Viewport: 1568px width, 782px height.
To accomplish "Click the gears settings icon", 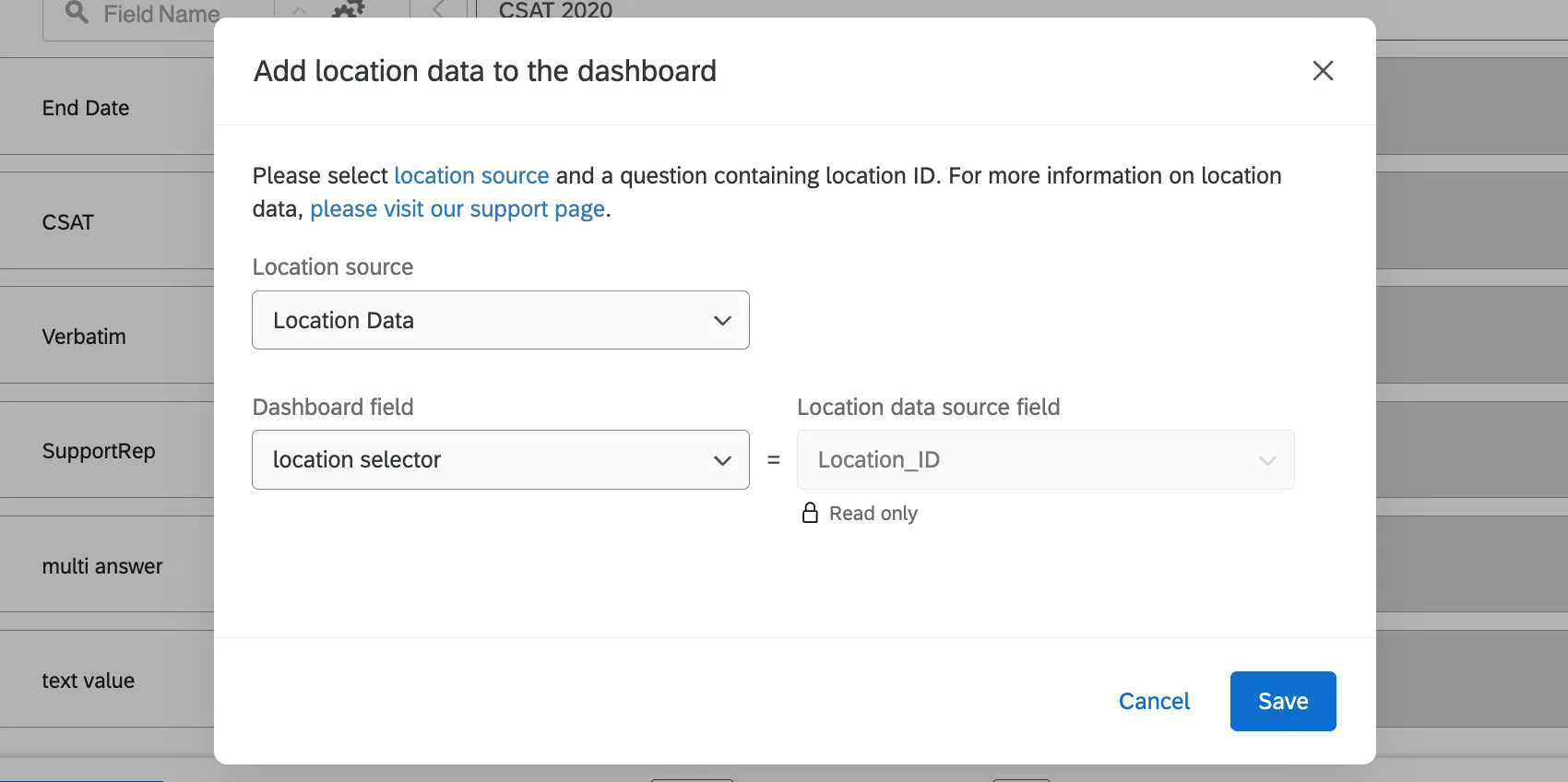I will click(348, 11).
